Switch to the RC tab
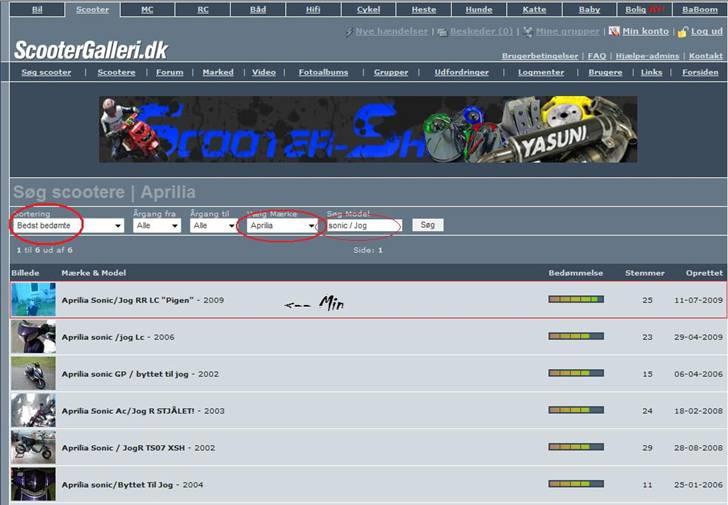Image resolution: width=728 pixels, height=505 pixels. click(203, 9)
